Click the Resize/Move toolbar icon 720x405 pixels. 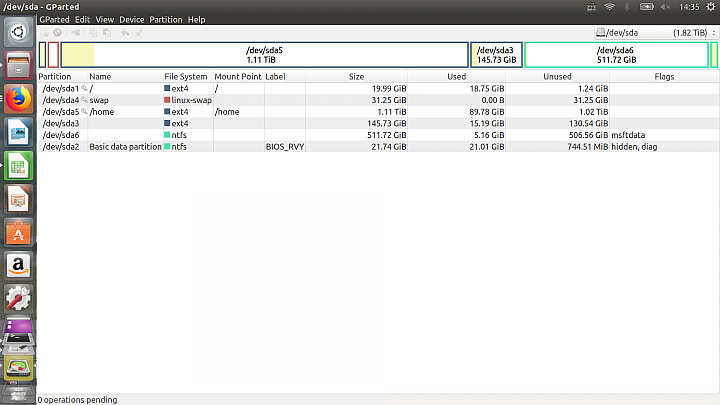pos(75,33)
